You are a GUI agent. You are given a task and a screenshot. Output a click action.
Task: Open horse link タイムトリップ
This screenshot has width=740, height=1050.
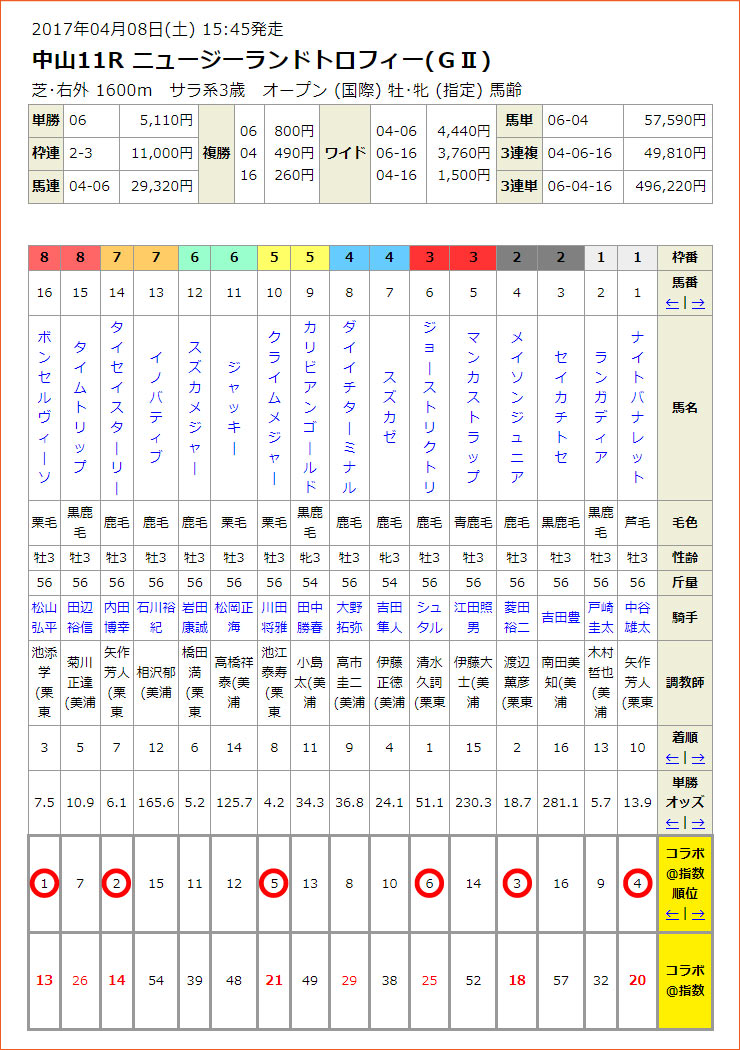coord(80,408)
